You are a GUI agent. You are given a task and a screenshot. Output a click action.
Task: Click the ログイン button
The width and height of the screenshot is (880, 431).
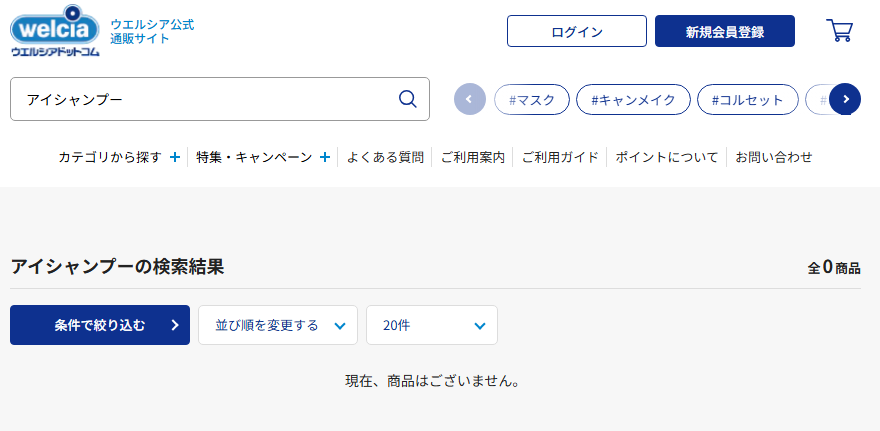click(577, 31)
